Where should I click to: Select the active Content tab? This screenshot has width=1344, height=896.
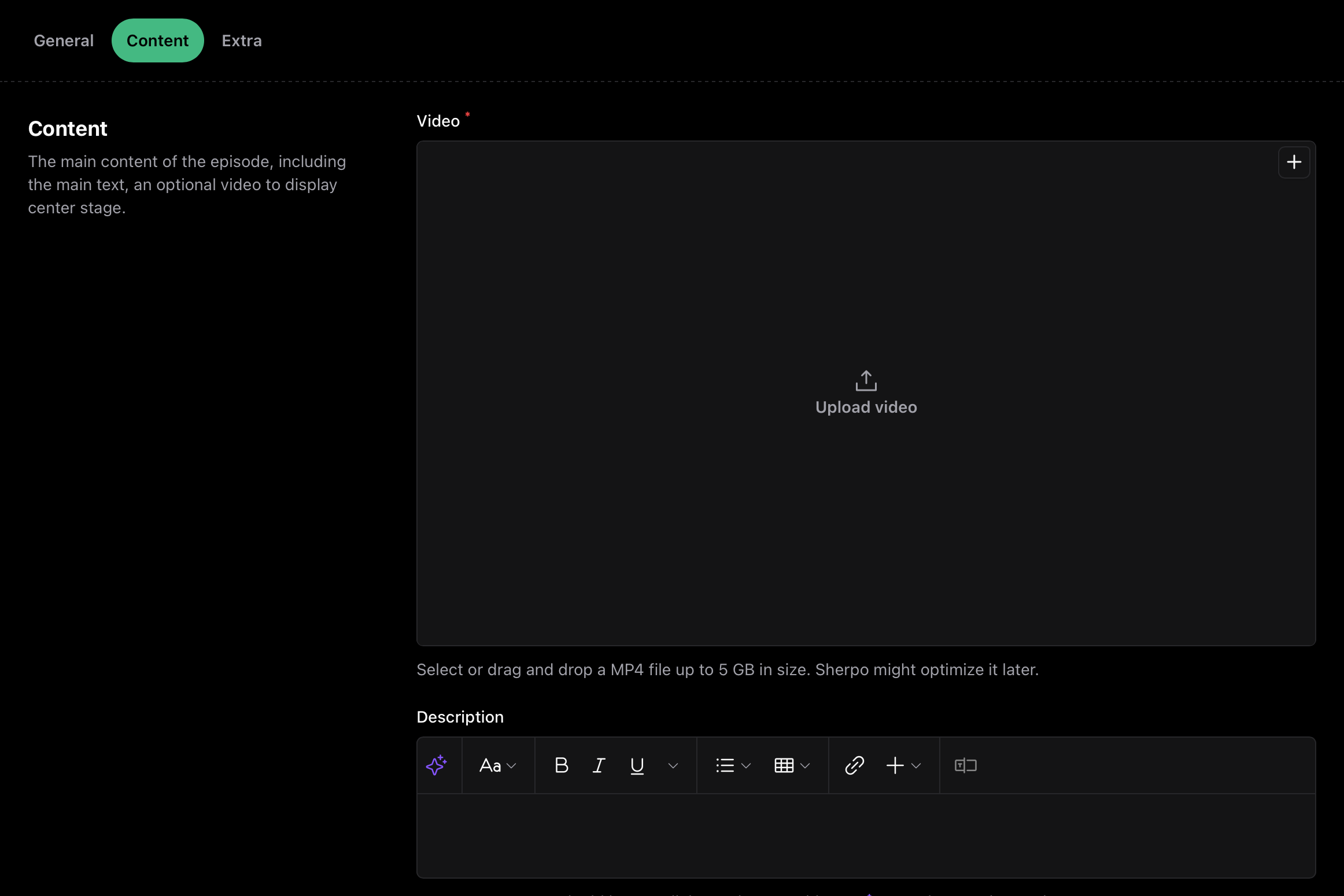tap(157, 40)
